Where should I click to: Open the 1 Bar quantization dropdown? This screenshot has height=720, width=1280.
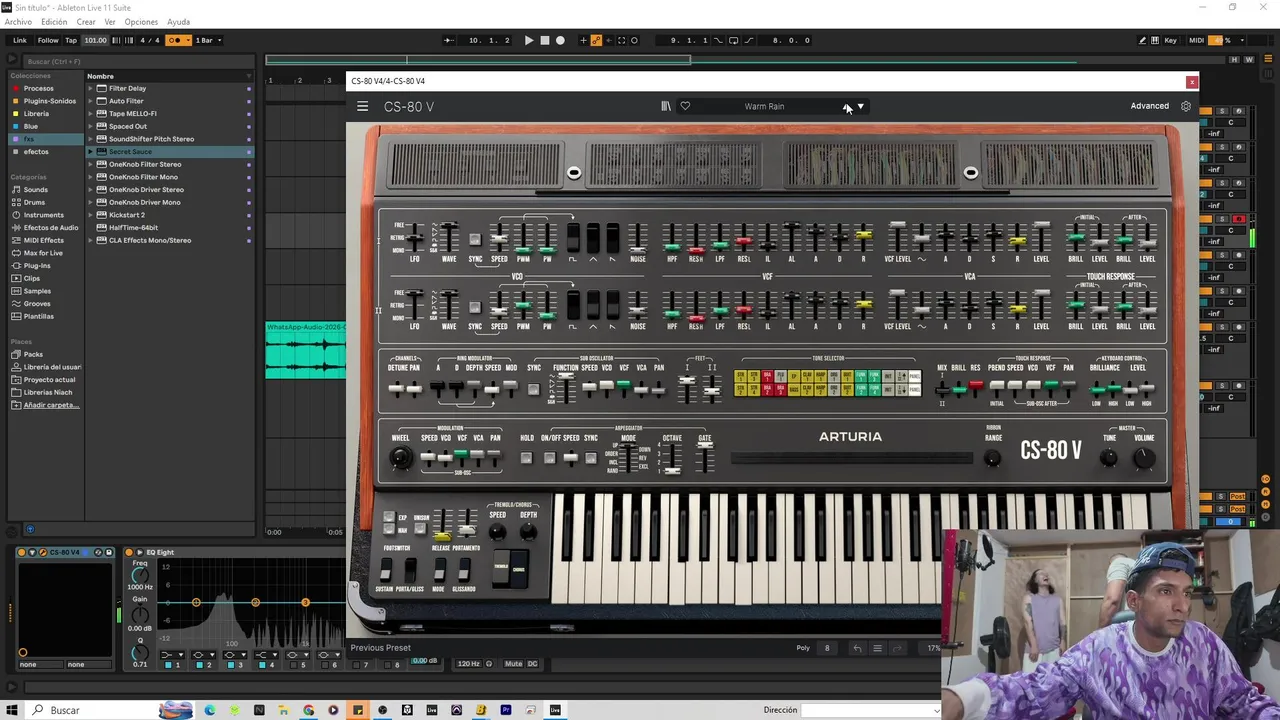(208, 40)
